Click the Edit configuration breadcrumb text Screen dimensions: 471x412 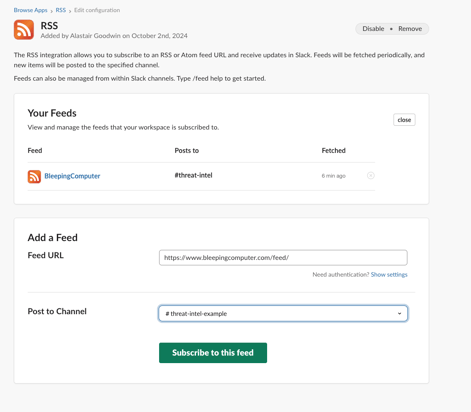(x=97, y=10)
